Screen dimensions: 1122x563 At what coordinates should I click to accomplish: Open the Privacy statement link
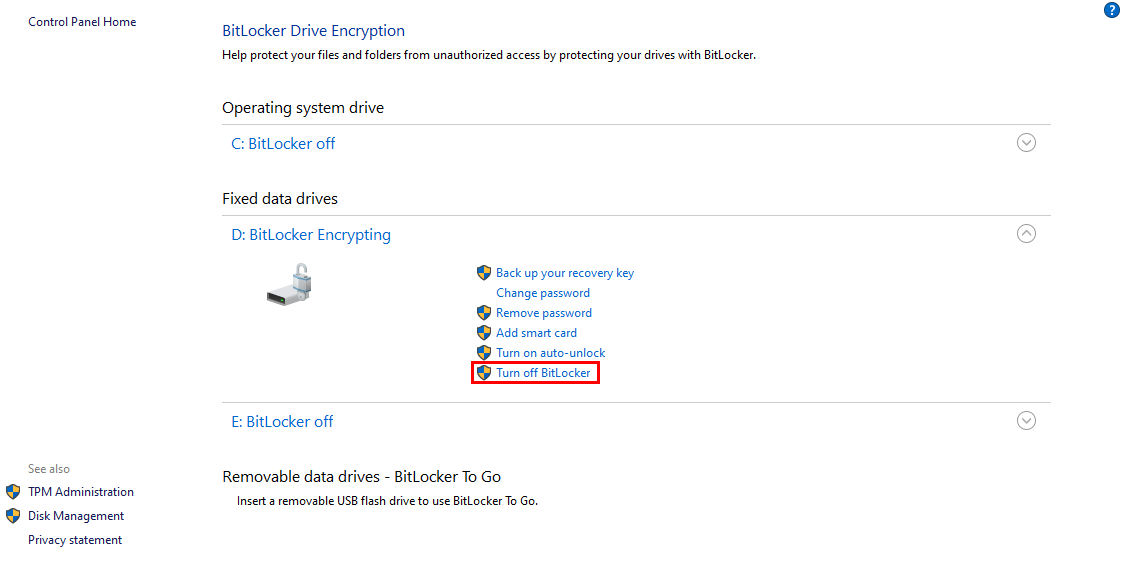click(75, 540)
